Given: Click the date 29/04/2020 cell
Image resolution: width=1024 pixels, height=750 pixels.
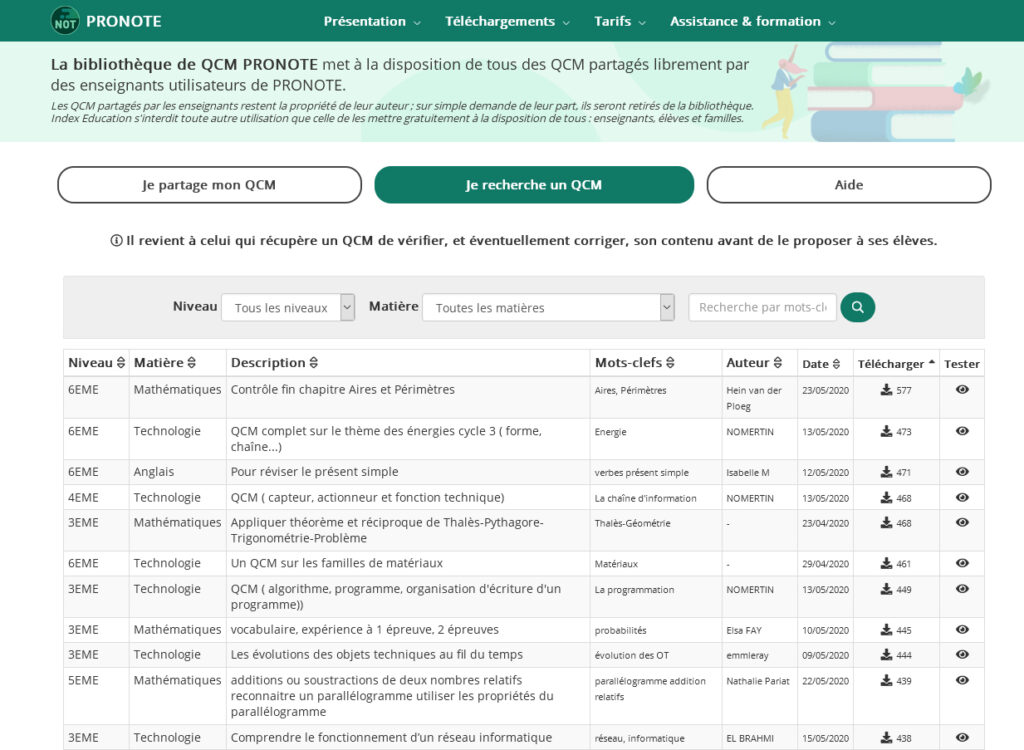Looking at the screenshot, I should pos(825,564).
